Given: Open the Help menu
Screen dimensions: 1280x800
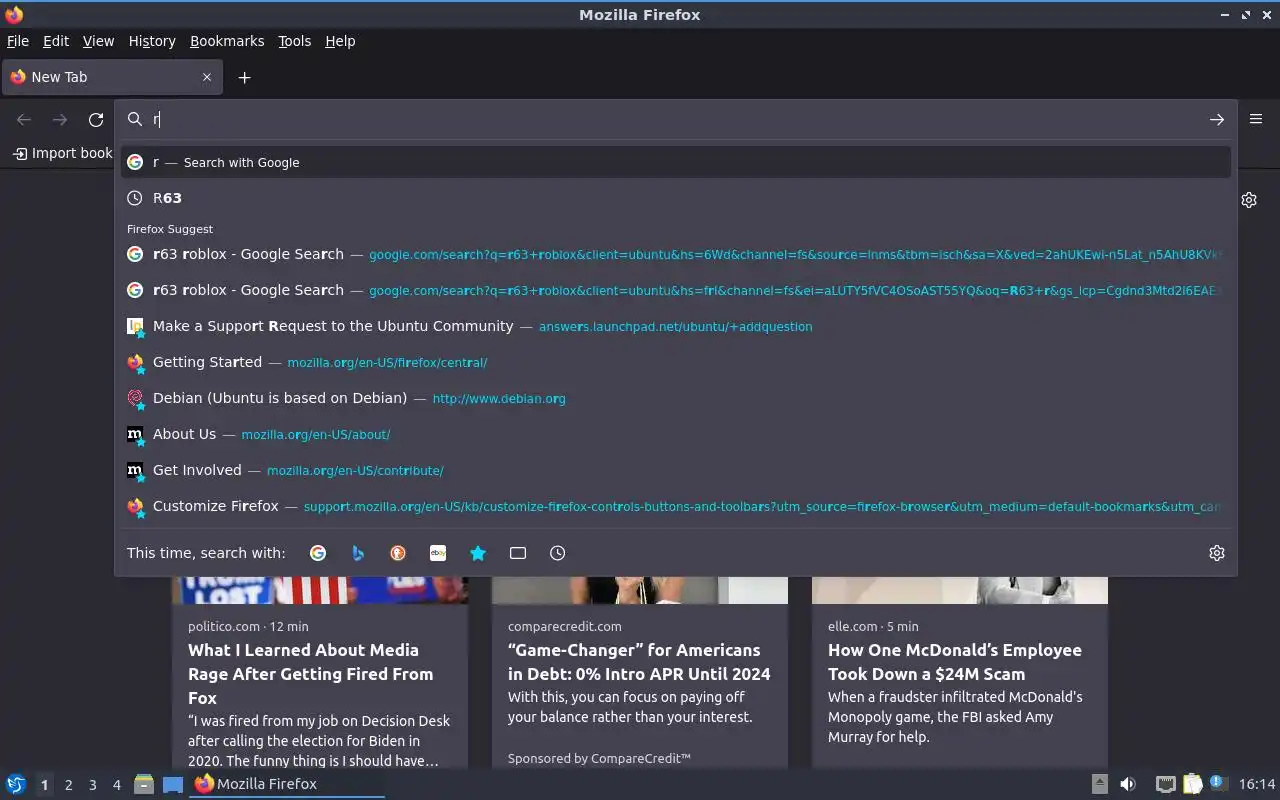Looking at the screenshot, I should 340,41.
